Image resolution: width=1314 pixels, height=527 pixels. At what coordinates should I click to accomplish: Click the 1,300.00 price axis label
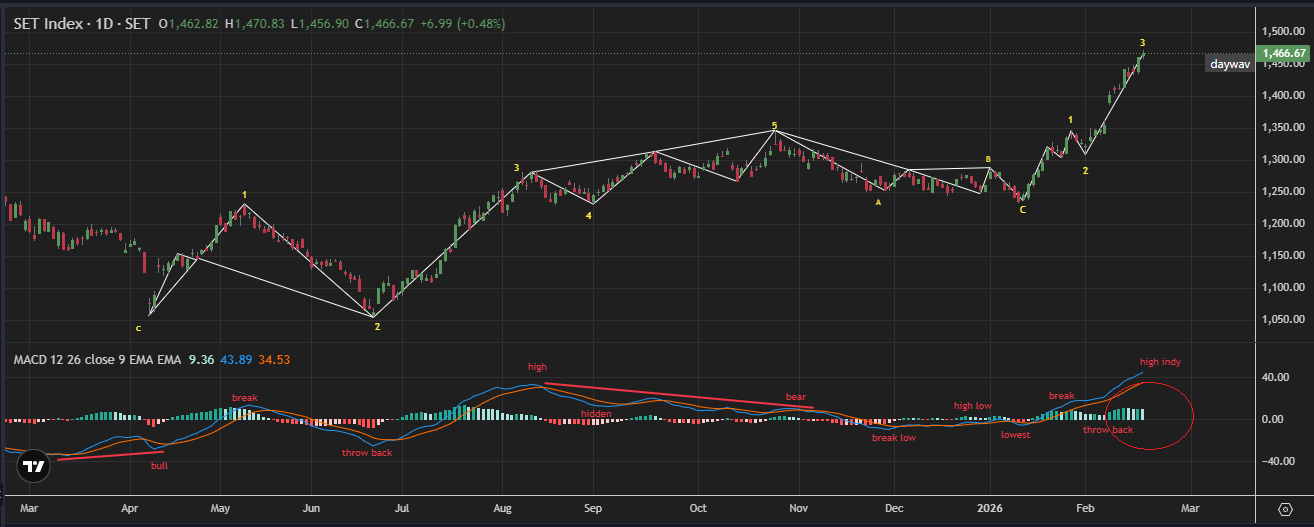tap(1283, 160)
